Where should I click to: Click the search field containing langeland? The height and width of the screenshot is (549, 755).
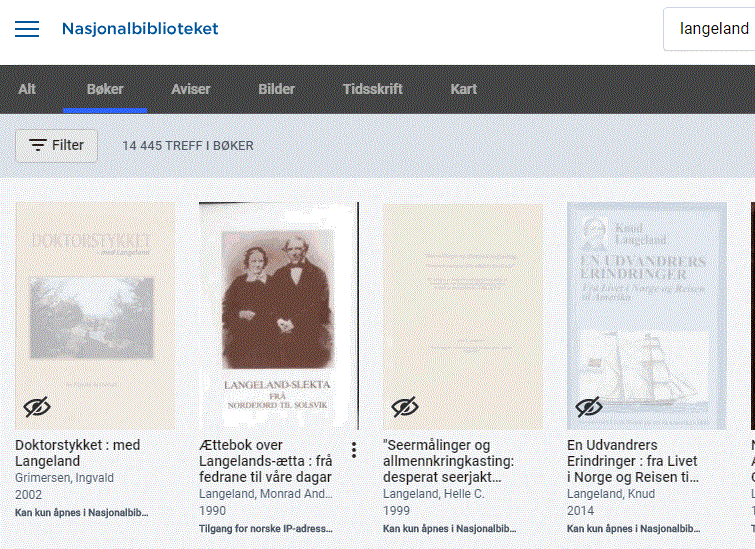[709, 29]
